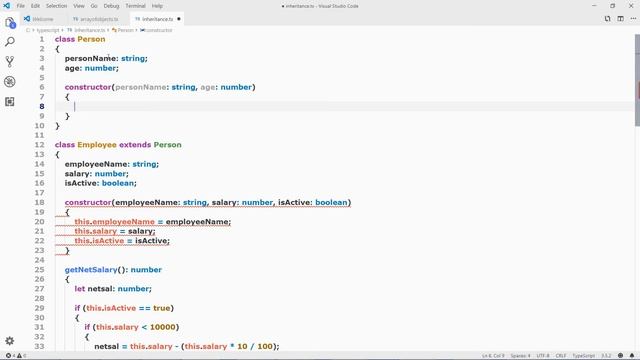The height and width of the screenshot is (360, 640).
Task: Open the Manage gear menu
Action: [x=10, y=340]
